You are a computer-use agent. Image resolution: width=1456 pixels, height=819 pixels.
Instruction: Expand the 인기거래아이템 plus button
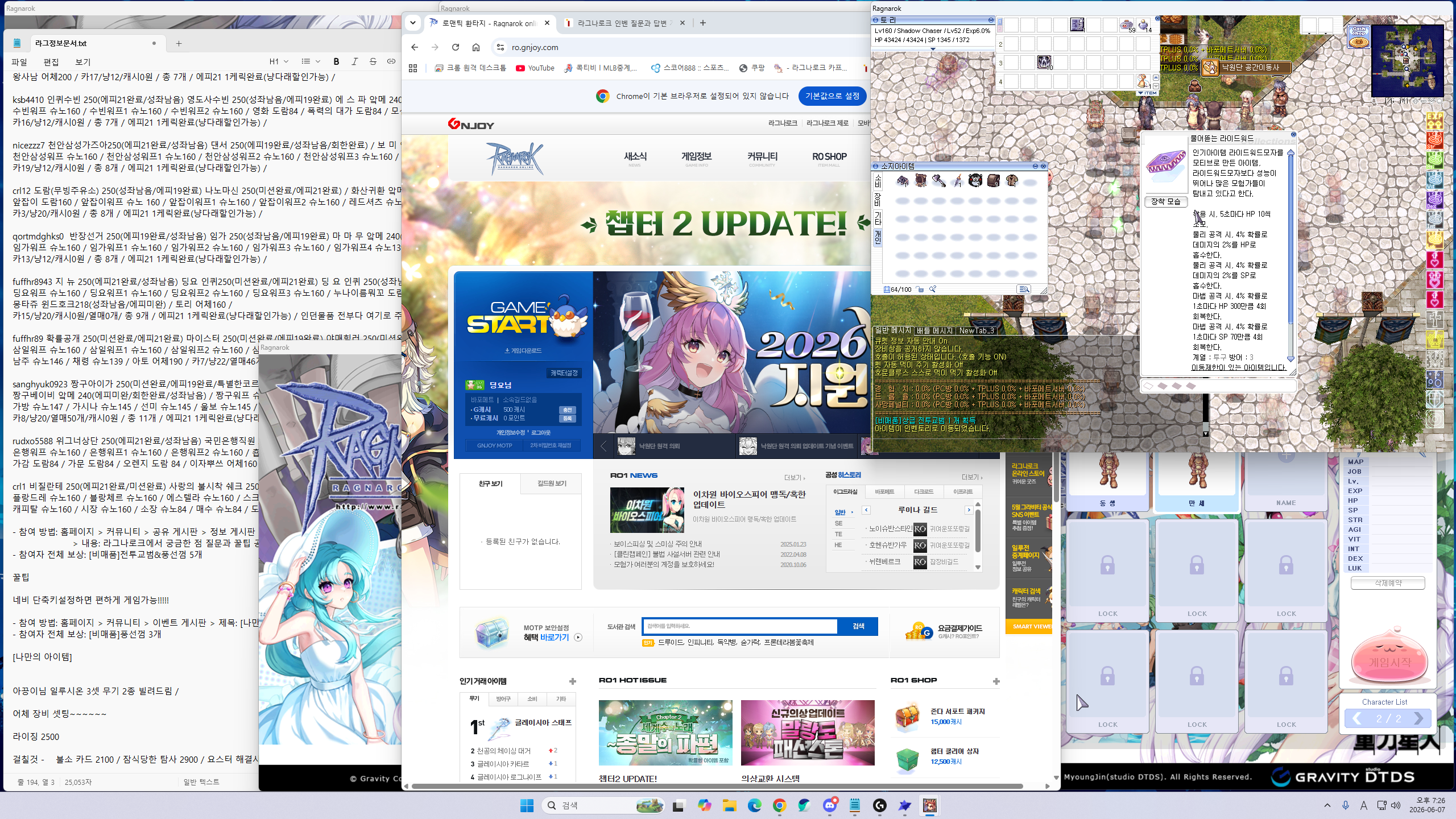(x=572, y=681)
